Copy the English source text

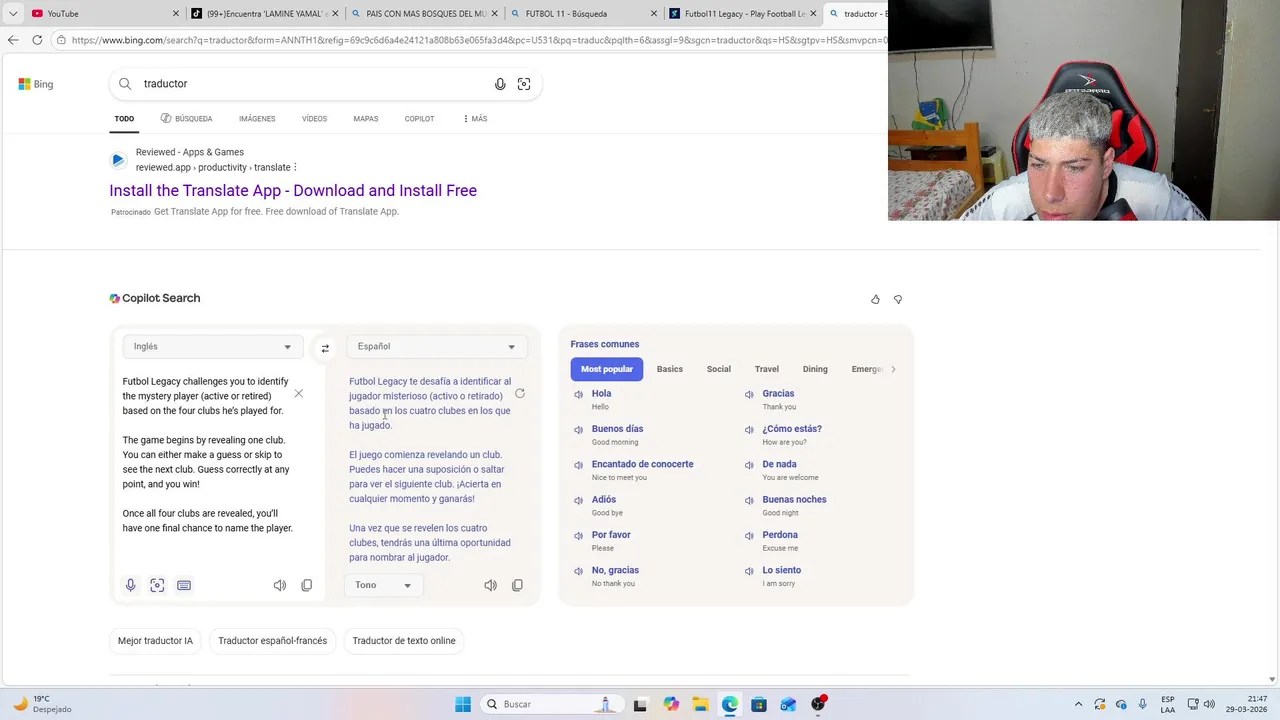307,585
